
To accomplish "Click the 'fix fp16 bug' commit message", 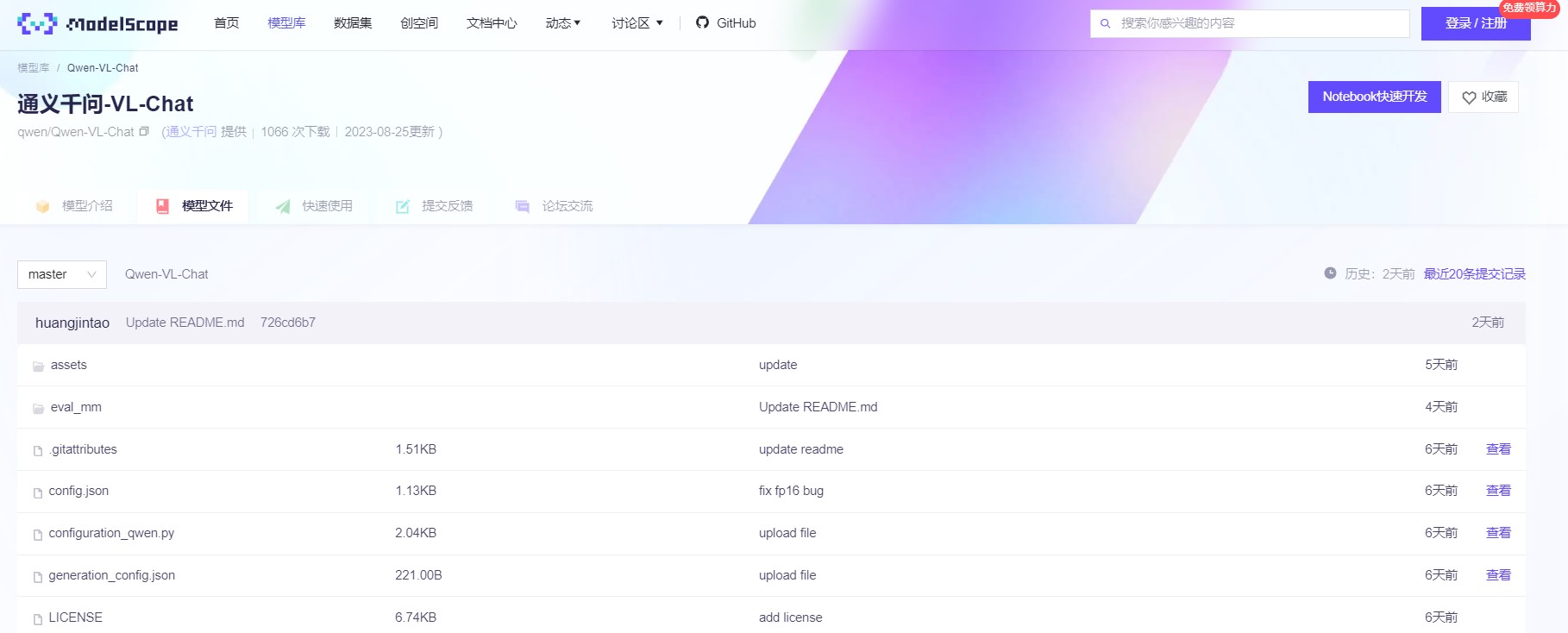I will (791, 491).
